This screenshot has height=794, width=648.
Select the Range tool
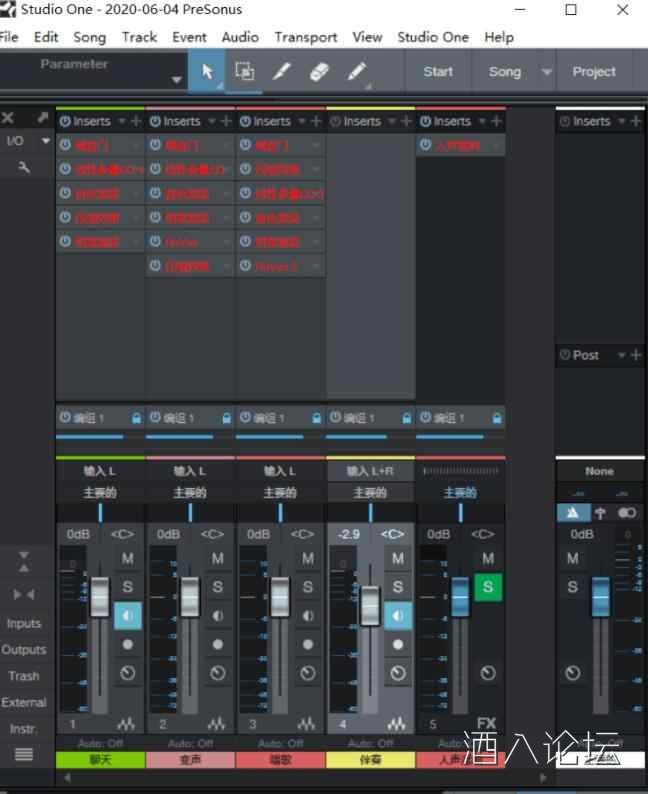pos(244,72)
